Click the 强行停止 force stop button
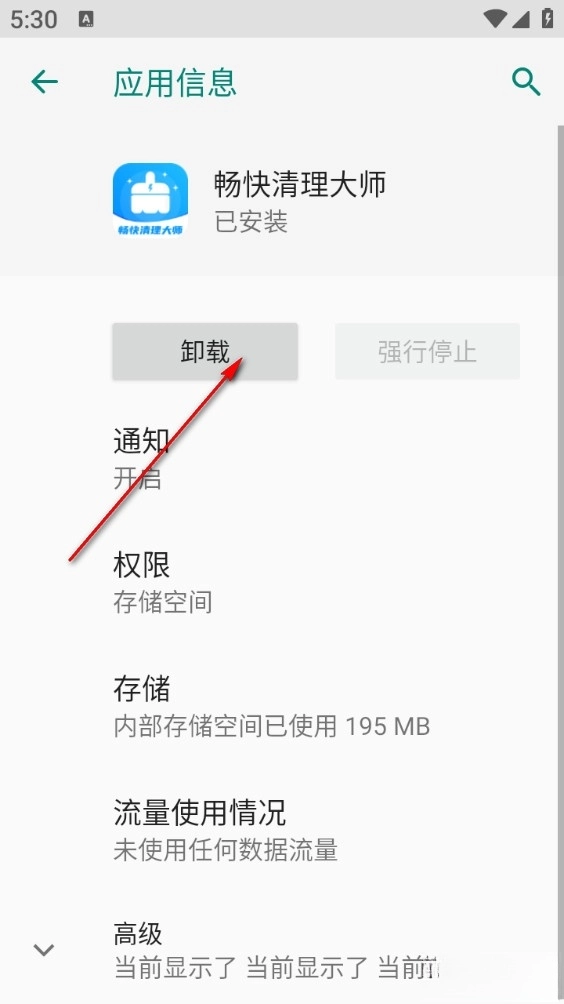This screenshot has height=1004, width=564. (427, 352)
